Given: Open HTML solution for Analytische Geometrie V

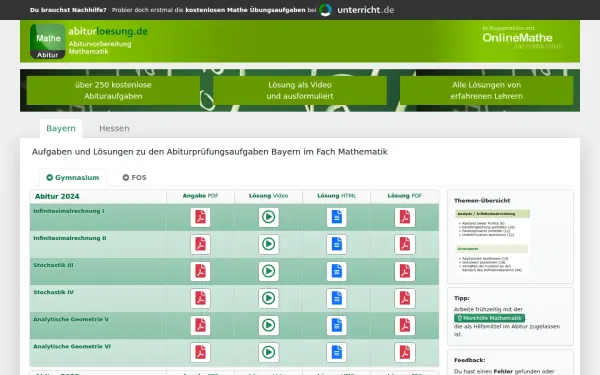Looking at the screenshot, I should 336,325.
